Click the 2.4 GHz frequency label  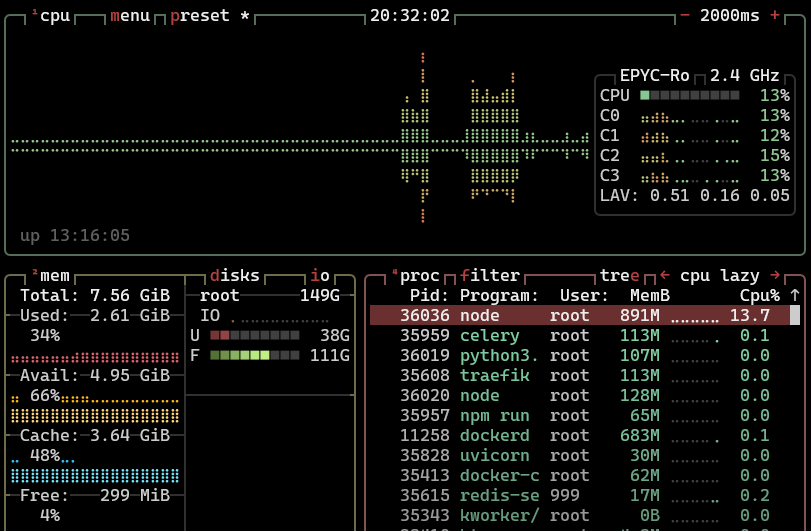click(x=744, y=75)
